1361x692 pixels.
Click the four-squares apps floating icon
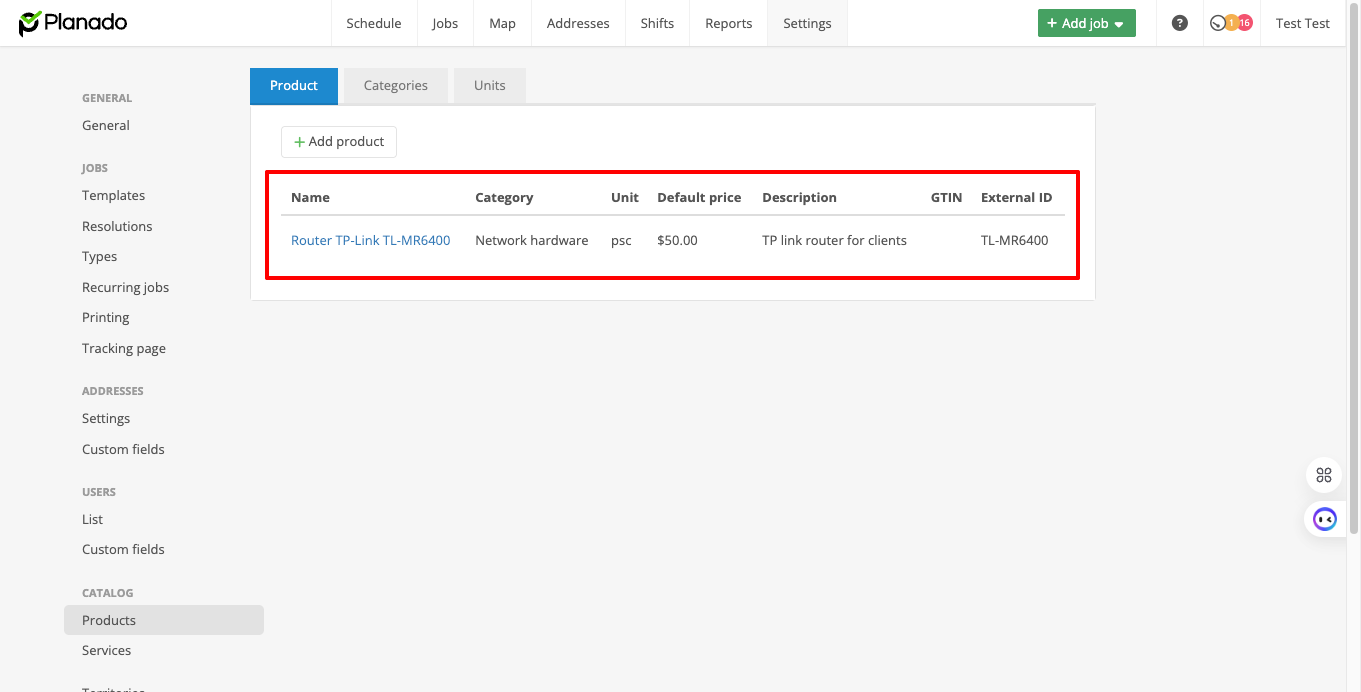[1324, 475]
